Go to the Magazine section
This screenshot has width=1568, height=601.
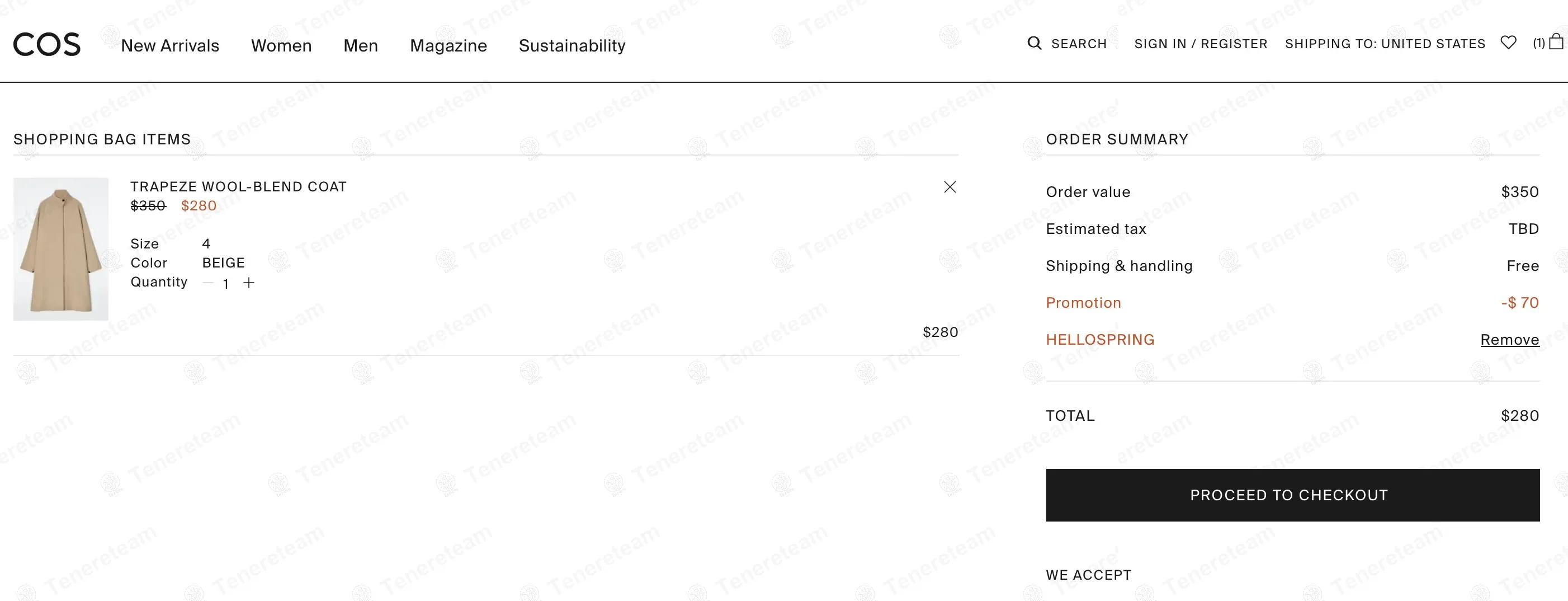click(448, 46)
